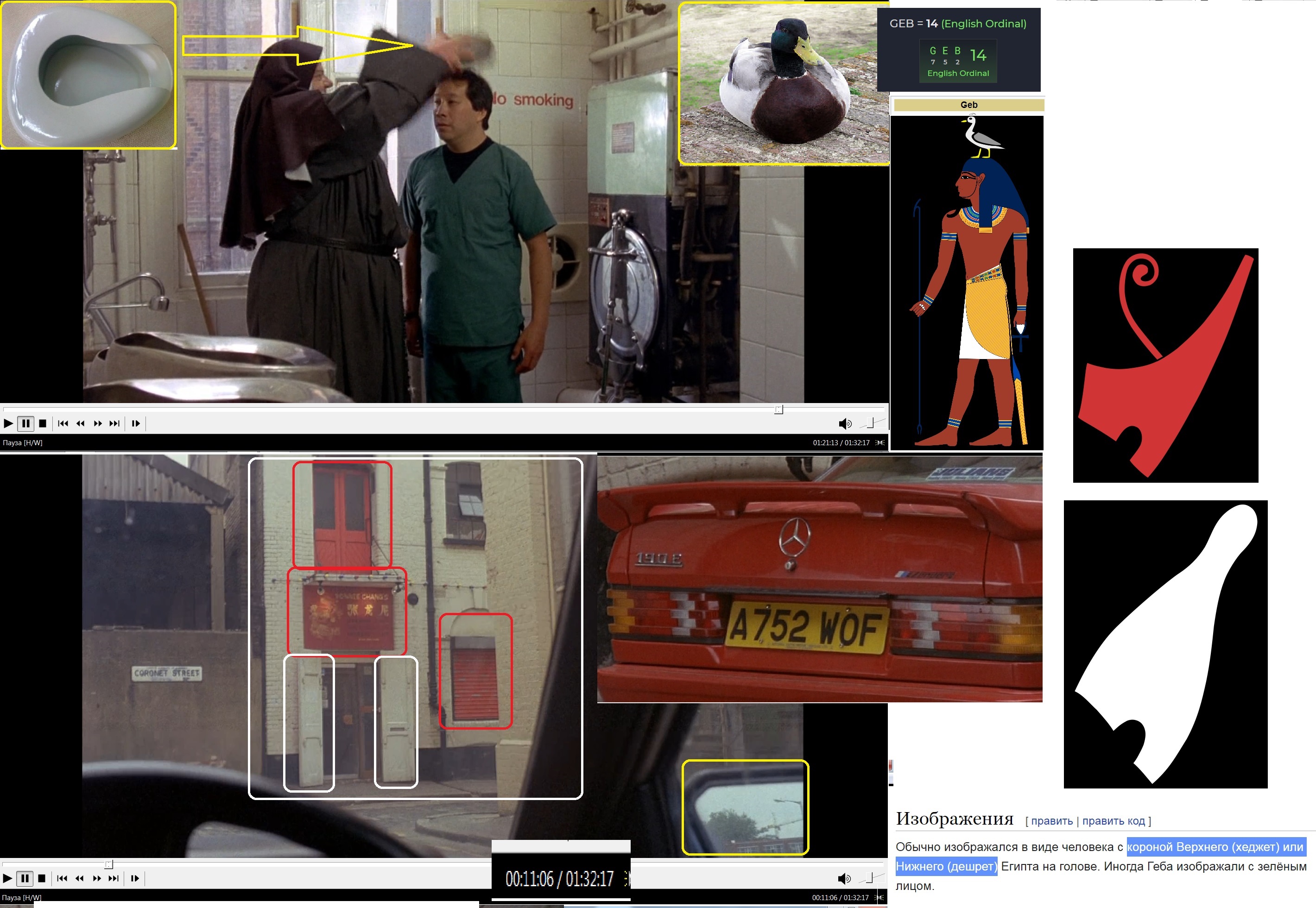Click the green number 14 result
Viewport: 1316px width, 908px height.
tap(978, 55)
